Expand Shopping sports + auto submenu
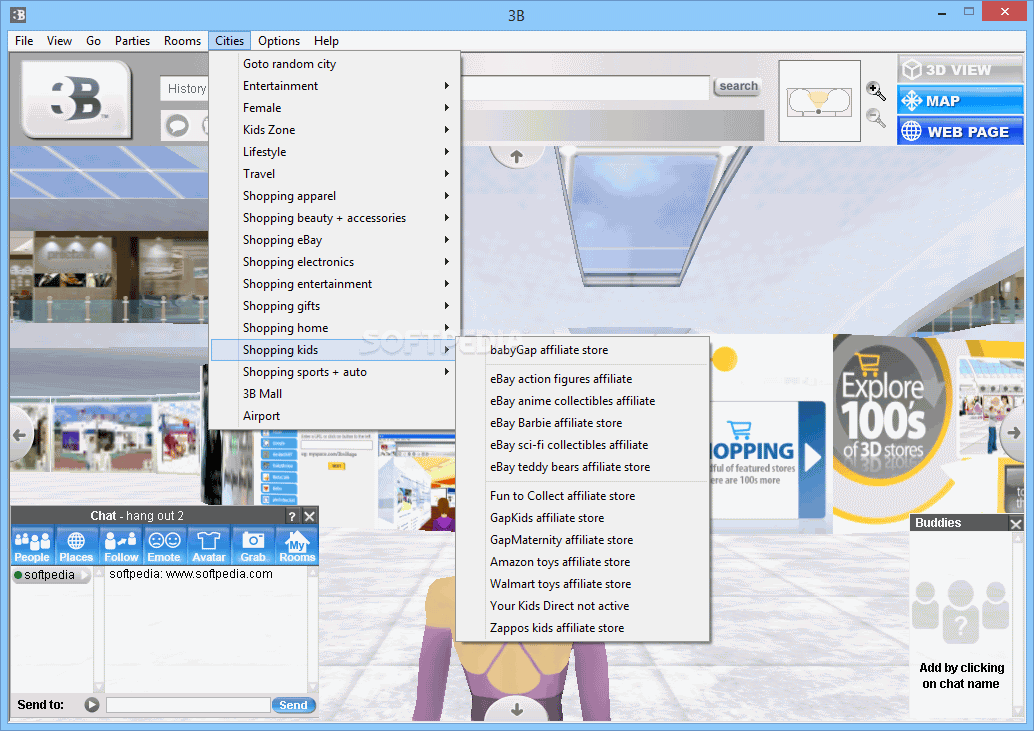This screenshot has width=1034, height=731. coord(335,372)
